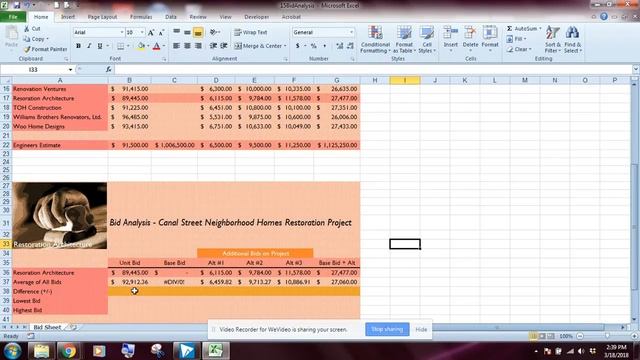Screen dimensions: 640x360
Task: Switch to the Formulas tab
Action: pyautogui.click(x=141, y=17)
